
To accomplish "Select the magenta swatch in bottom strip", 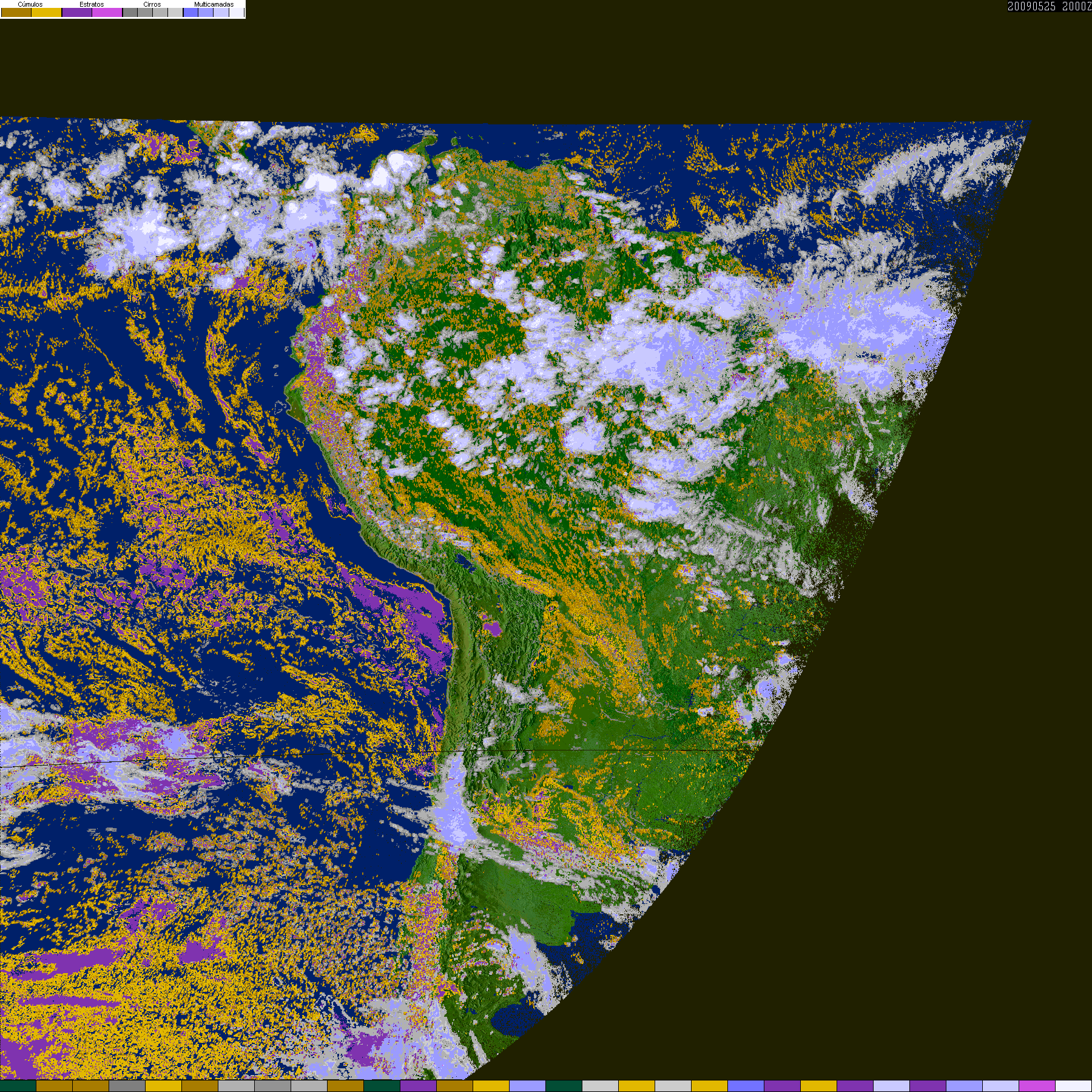I will 1037,1086.
